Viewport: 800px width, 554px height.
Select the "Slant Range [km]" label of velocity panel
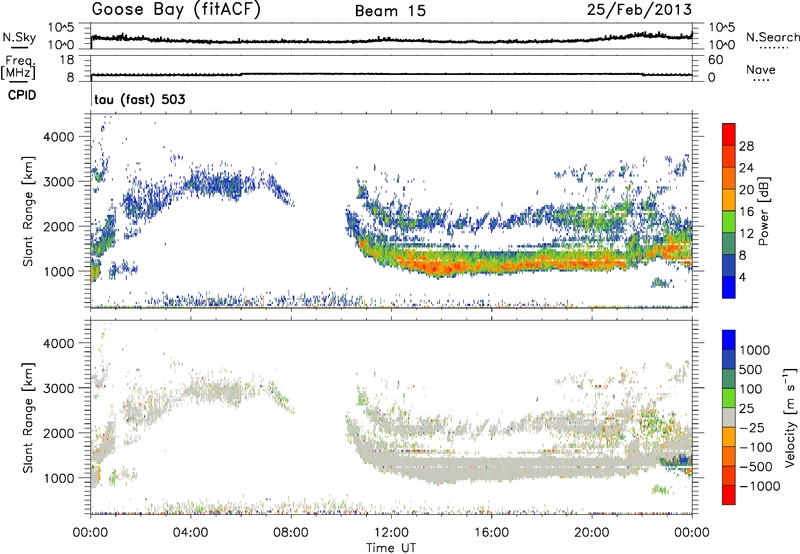(x=29, y=418)
